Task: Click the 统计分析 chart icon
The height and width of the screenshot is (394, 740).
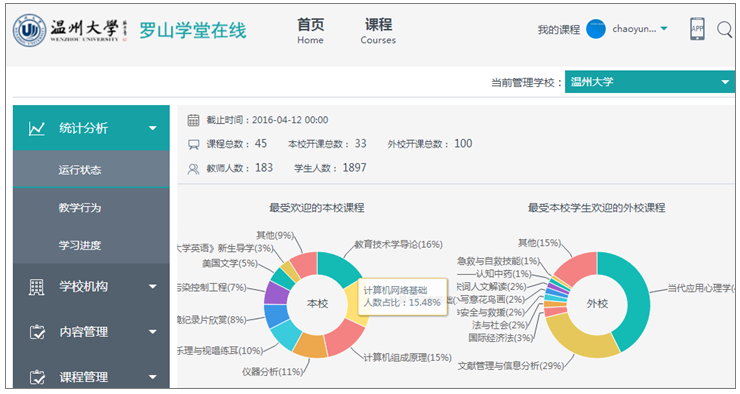Action: 36,128
